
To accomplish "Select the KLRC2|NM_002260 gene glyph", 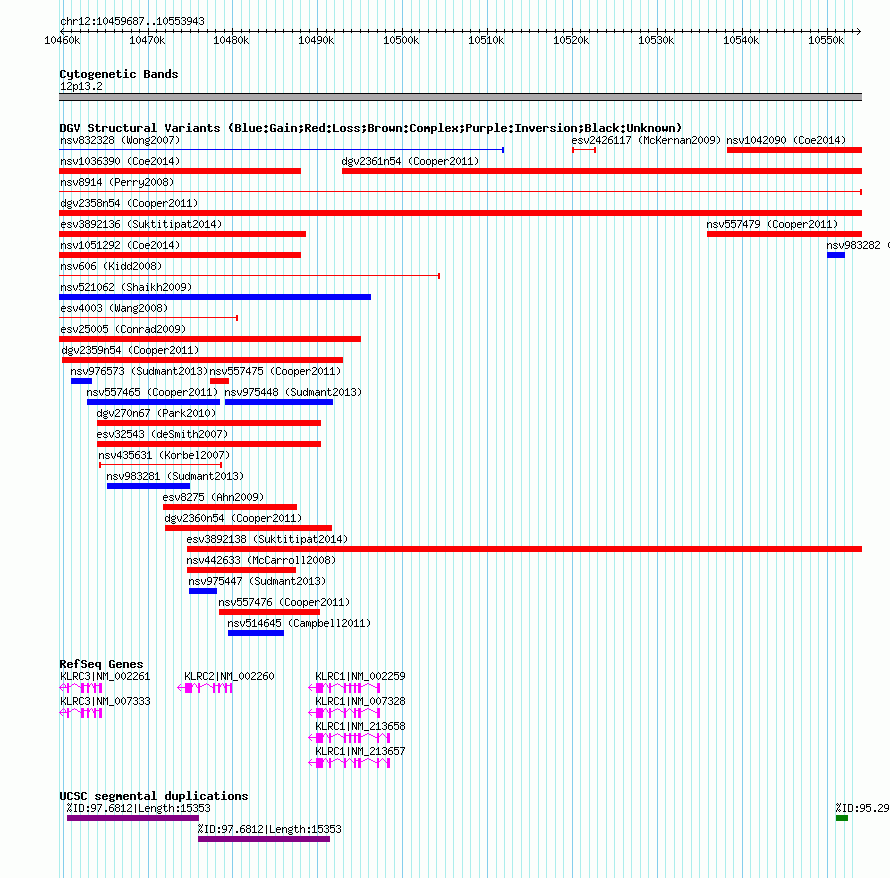I will tap(205, 688).
